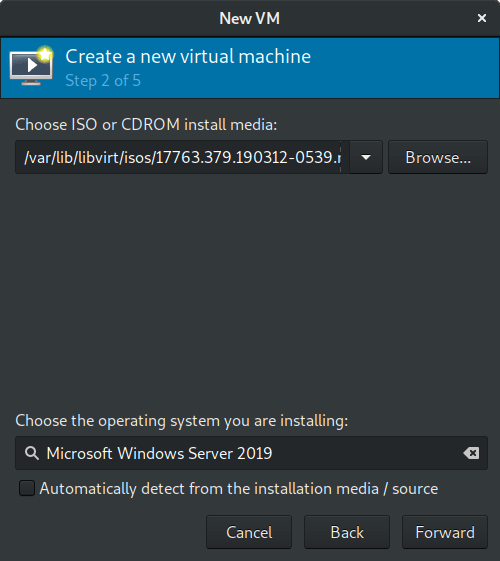The height and width of the screenshot is (561, 500).
Task: Enable automatic OS detection checkbox
Action: [27, 488]
